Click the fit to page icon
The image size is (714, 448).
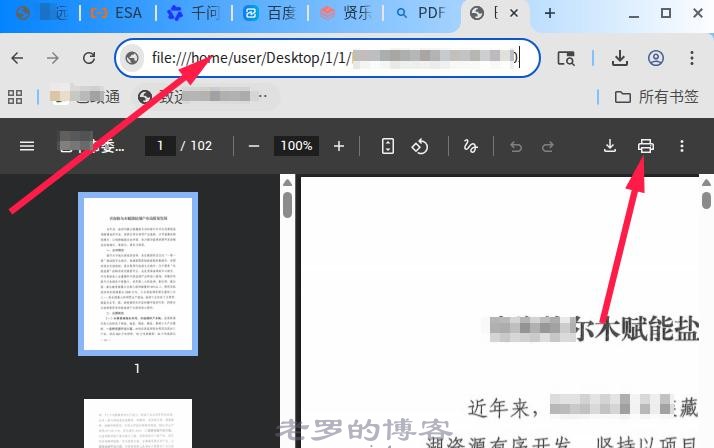click(388, 146)
